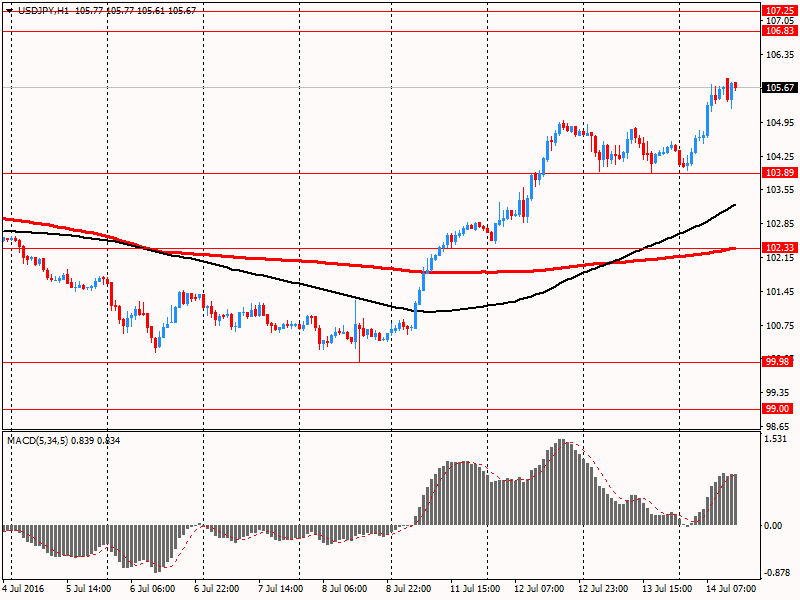Click the 6 Jul 06:00 time label
Screen dimensions: 800x600
153,588
